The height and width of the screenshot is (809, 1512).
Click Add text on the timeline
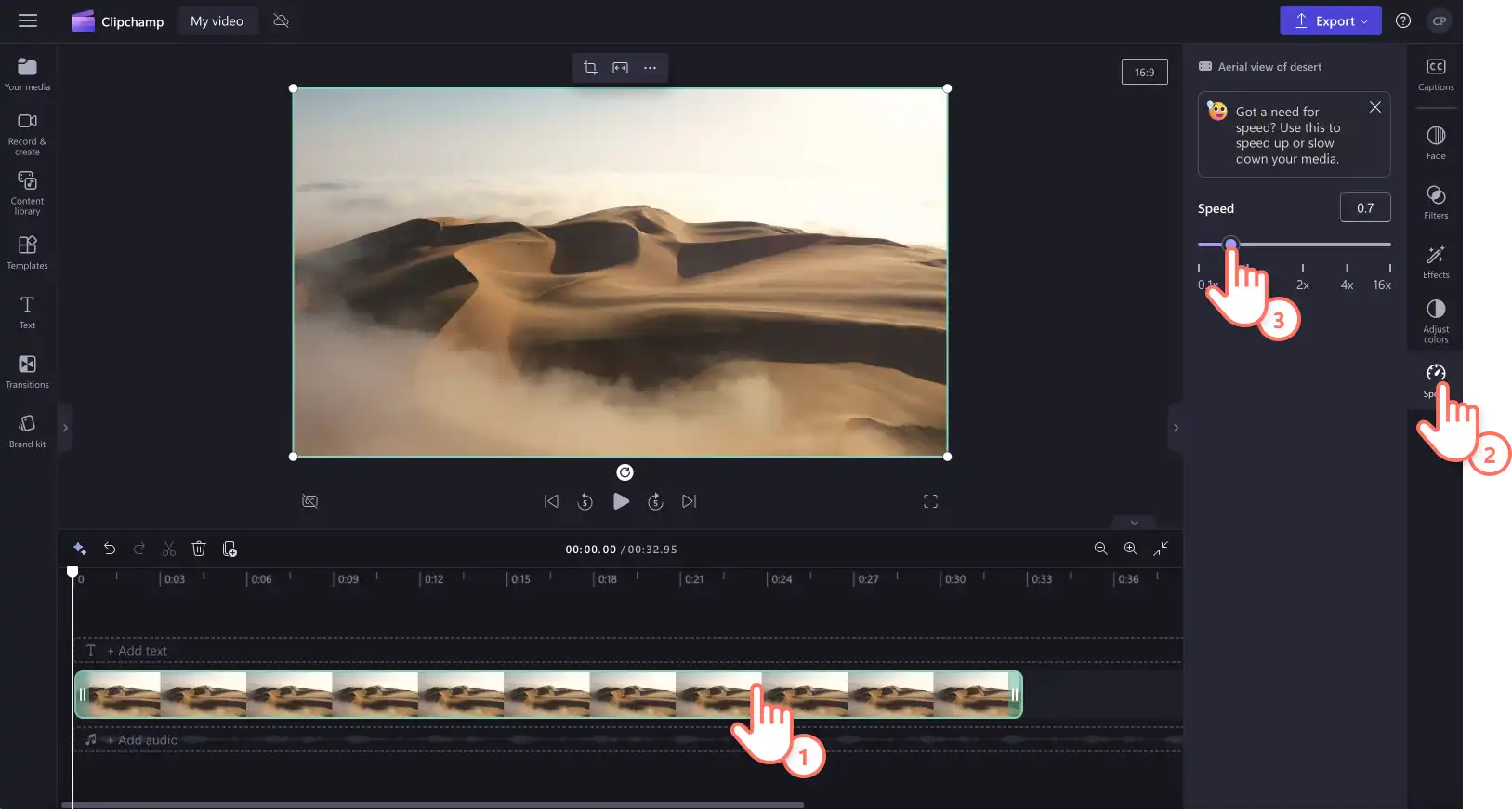point(137,651)
